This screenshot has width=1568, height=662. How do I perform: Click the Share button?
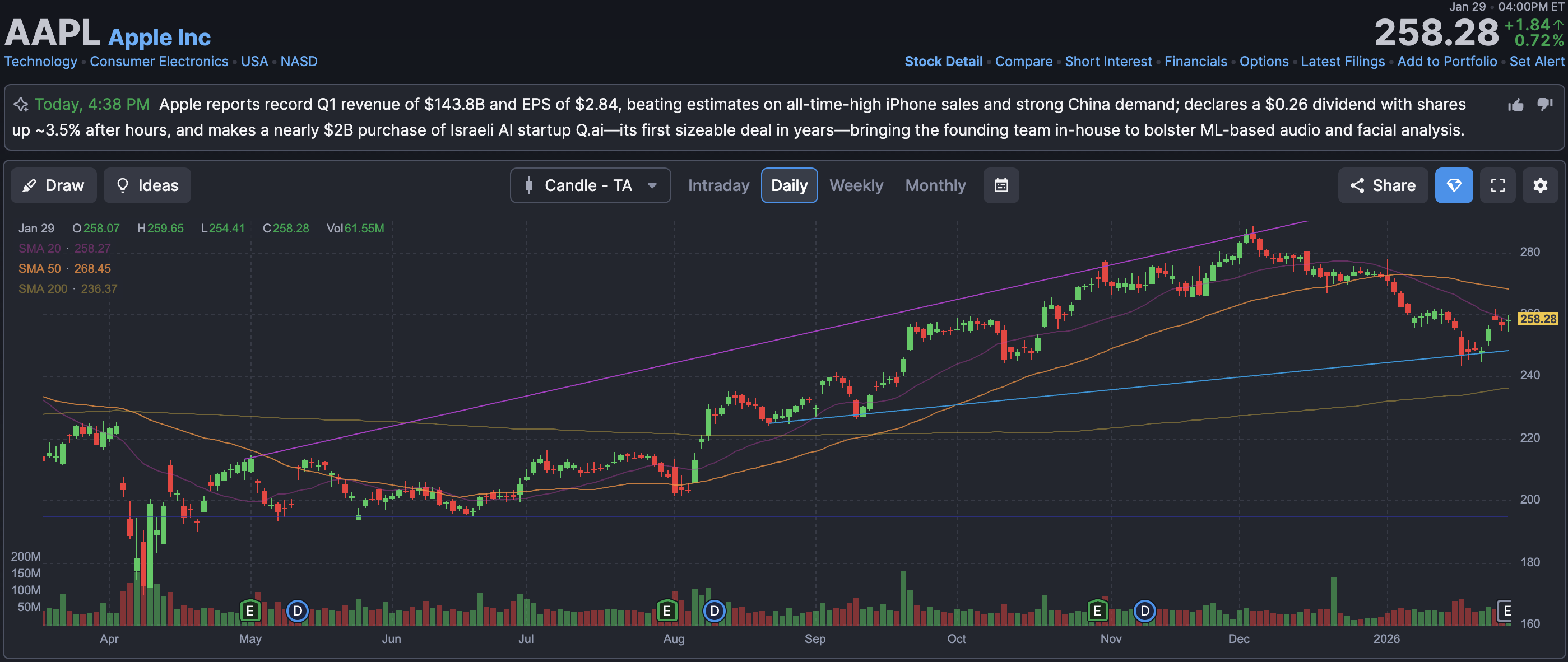tap(1383, 185)
